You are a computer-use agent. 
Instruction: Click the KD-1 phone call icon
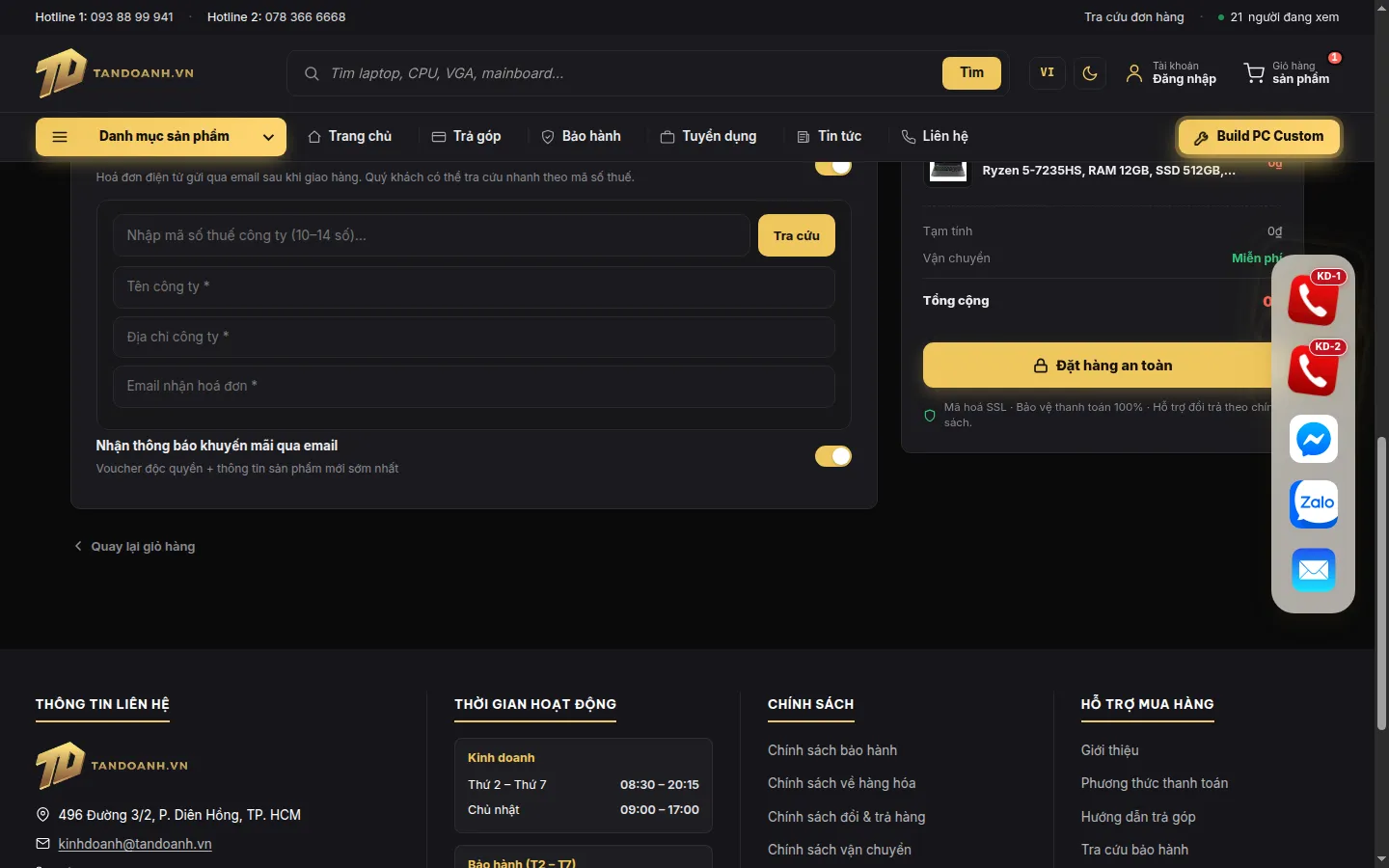pos(1314,300)
